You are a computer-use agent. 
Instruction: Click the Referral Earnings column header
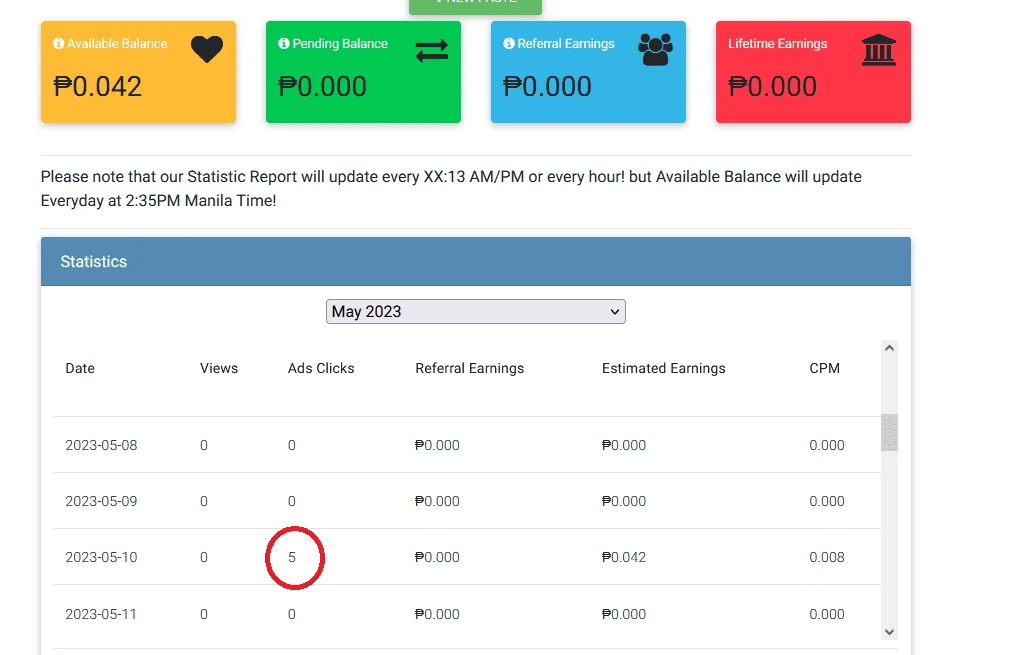pos(469,368)
